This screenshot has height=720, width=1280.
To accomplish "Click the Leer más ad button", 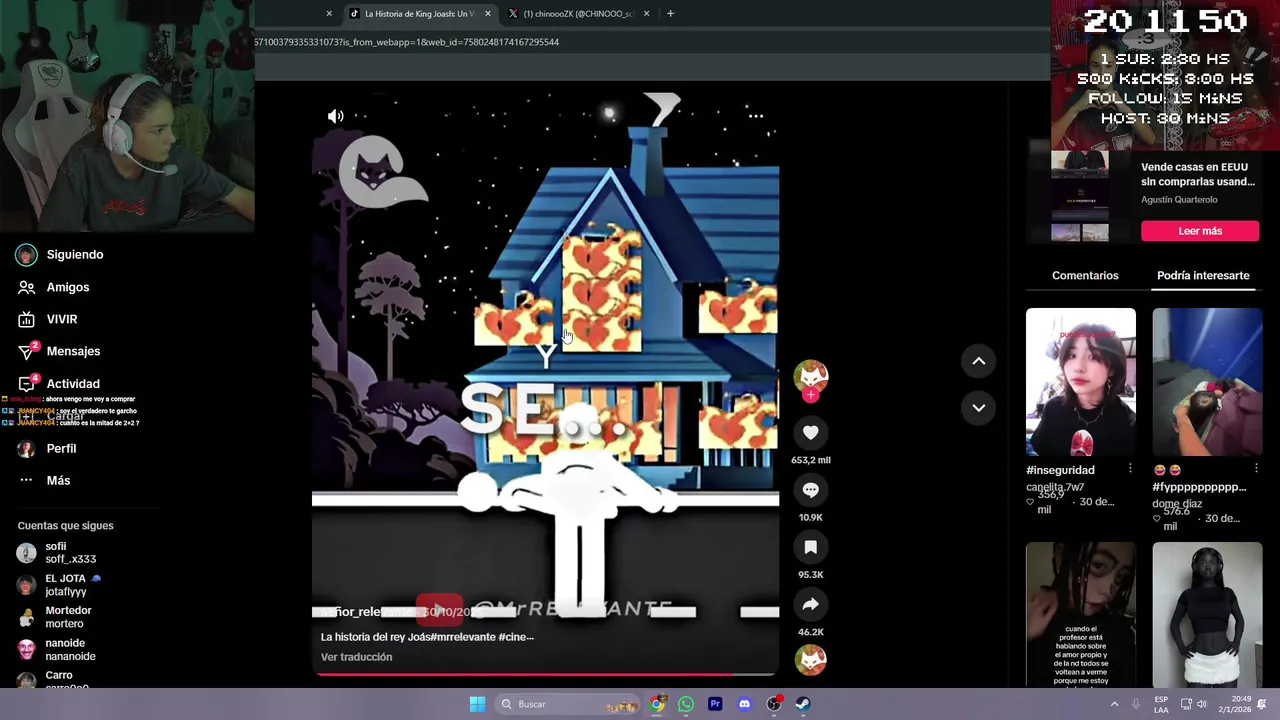I will pyautogui.click(x=1200, y=231).
